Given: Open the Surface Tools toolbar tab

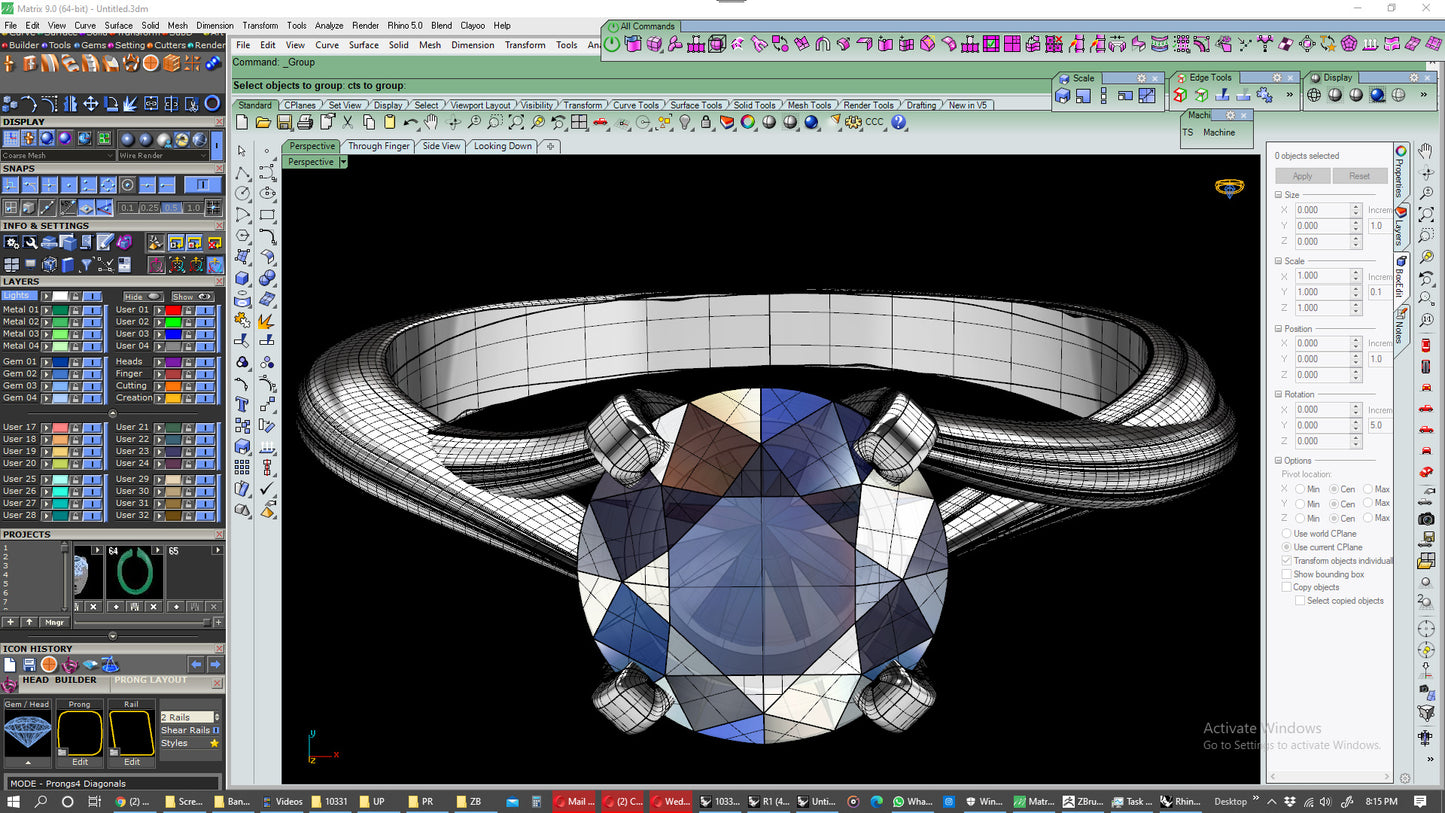Looking at the screenshot, I should [696, 105].
